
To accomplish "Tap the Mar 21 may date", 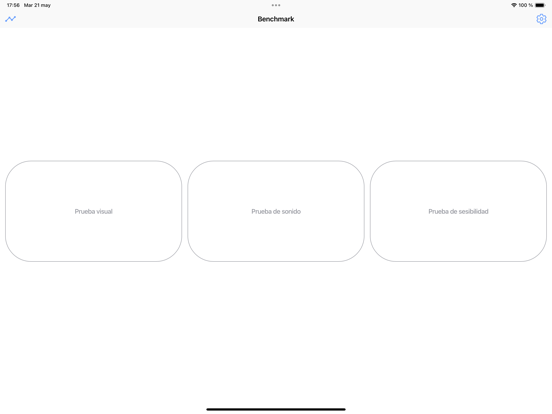I will click(37, 5).
